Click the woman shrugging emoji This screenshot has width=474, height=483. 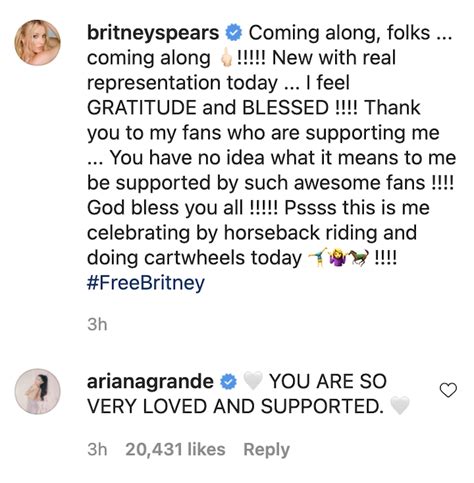click(338, 258)
